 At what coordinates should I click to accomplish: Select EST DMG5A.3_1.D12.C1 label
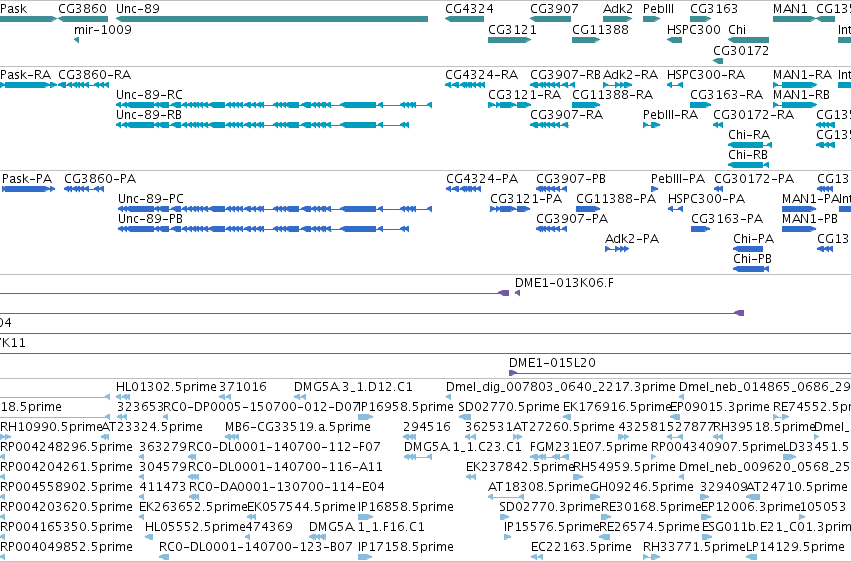point(353,387)
